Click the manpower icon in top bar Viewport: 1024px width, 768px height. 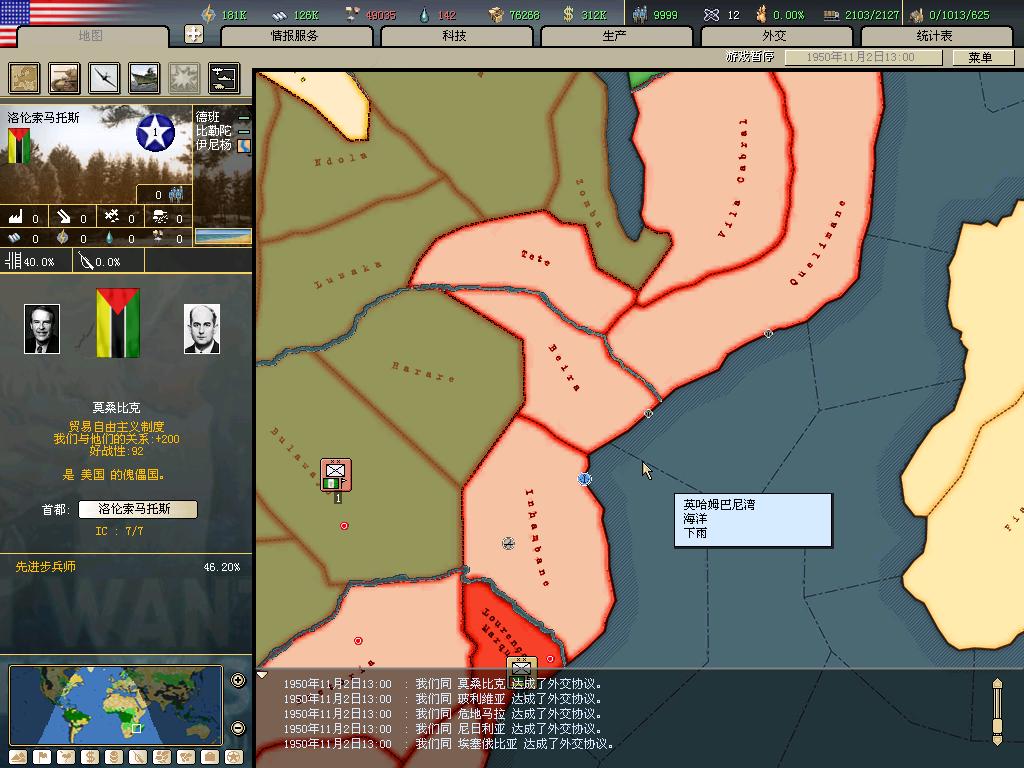click(x=640, y=14)
